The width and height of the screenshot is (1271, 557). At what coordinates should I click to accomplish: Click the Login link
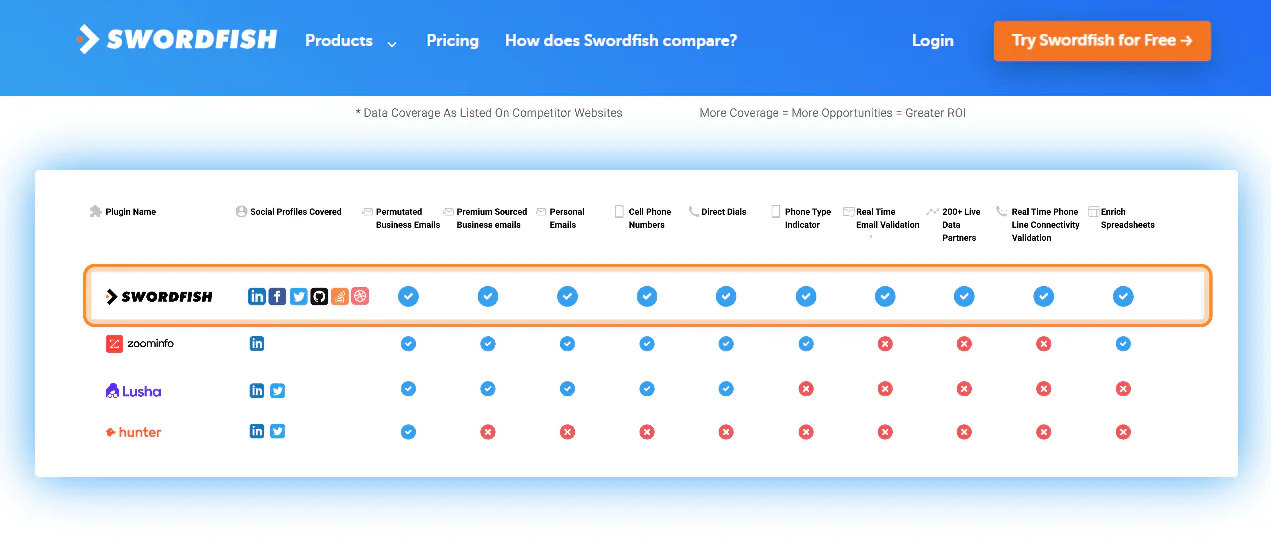[x=932, y=41]
